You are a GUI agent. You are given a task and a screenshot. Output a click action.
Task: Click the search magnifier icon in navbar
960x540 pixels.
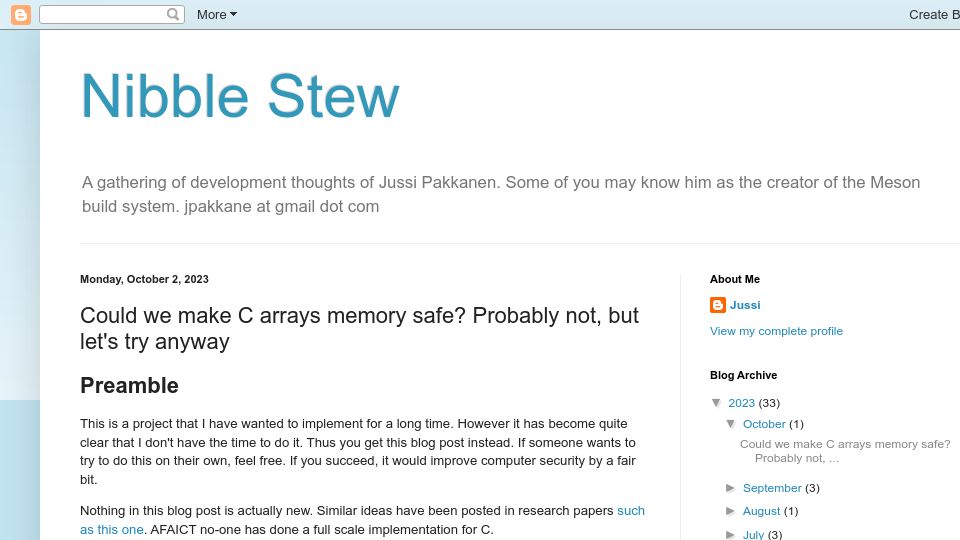(x=173, y=14)
